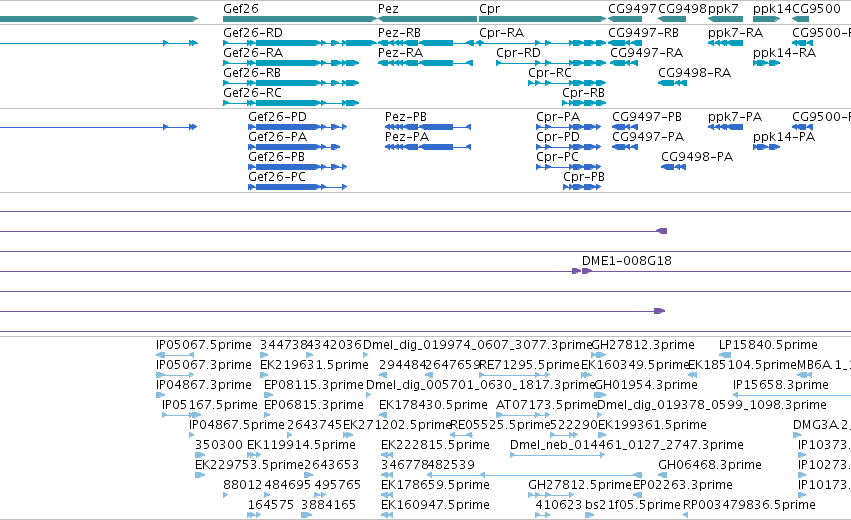
Task: Select protein CG9498-PA
Action: point(697,157)
